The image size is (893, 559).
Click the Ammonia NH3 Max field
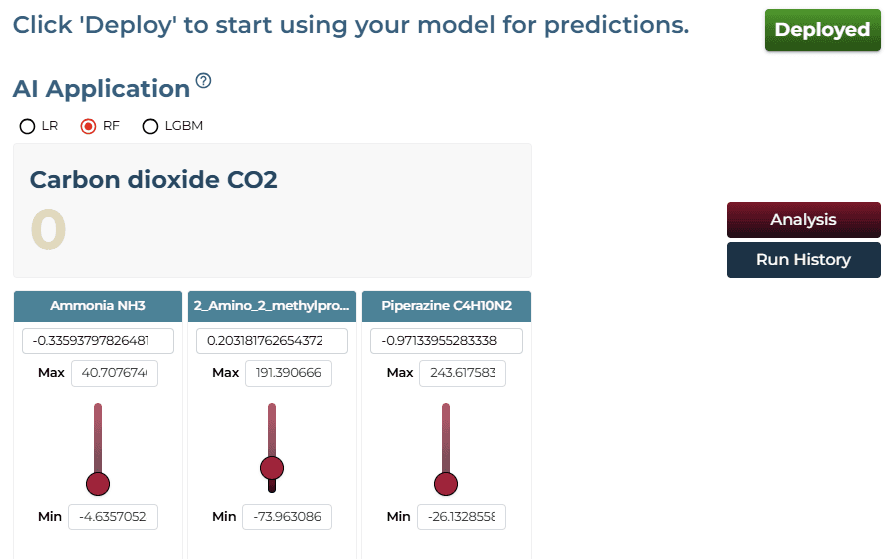pyautogui.click(x=114, y=373)
